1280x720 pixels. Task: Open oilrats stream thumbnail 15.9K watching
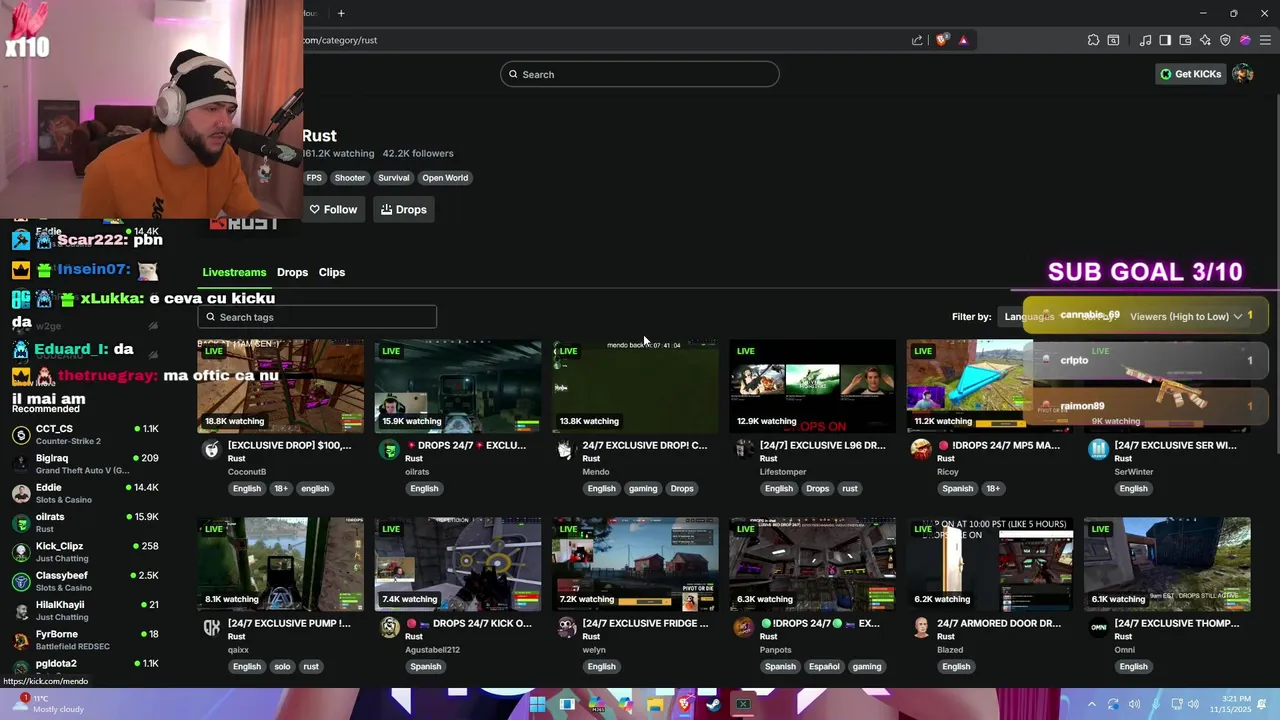pyautogui.click(x=458, y=387)
